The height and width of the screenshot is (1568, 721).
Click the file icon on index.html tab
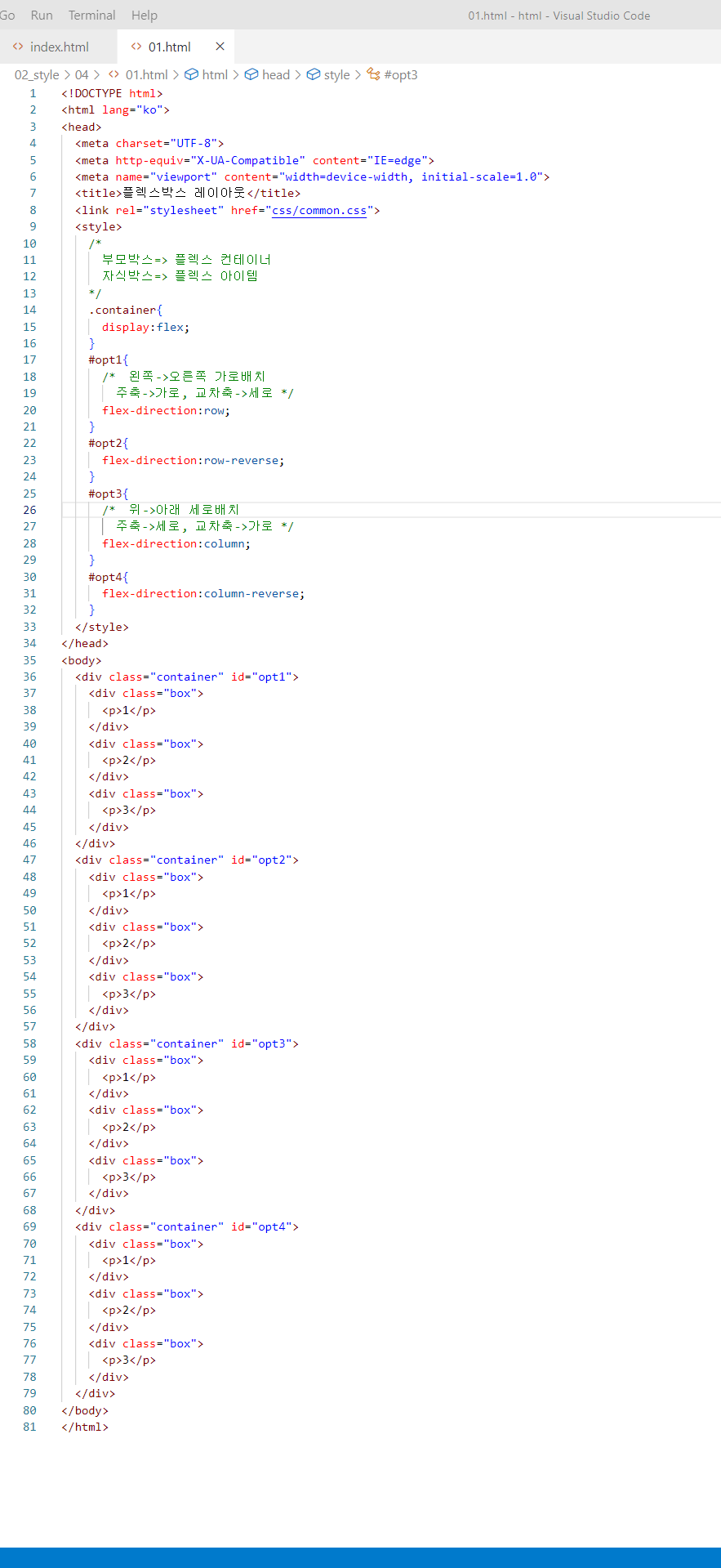pyautogui.click(x=18, y=47)
